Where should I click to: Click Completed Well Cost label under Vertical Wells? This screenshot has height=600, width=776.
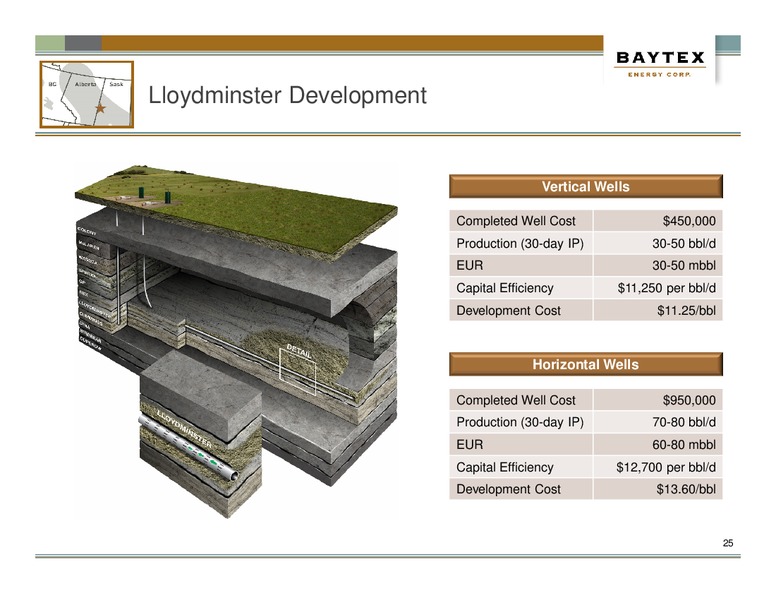click(x=516, y=221)
